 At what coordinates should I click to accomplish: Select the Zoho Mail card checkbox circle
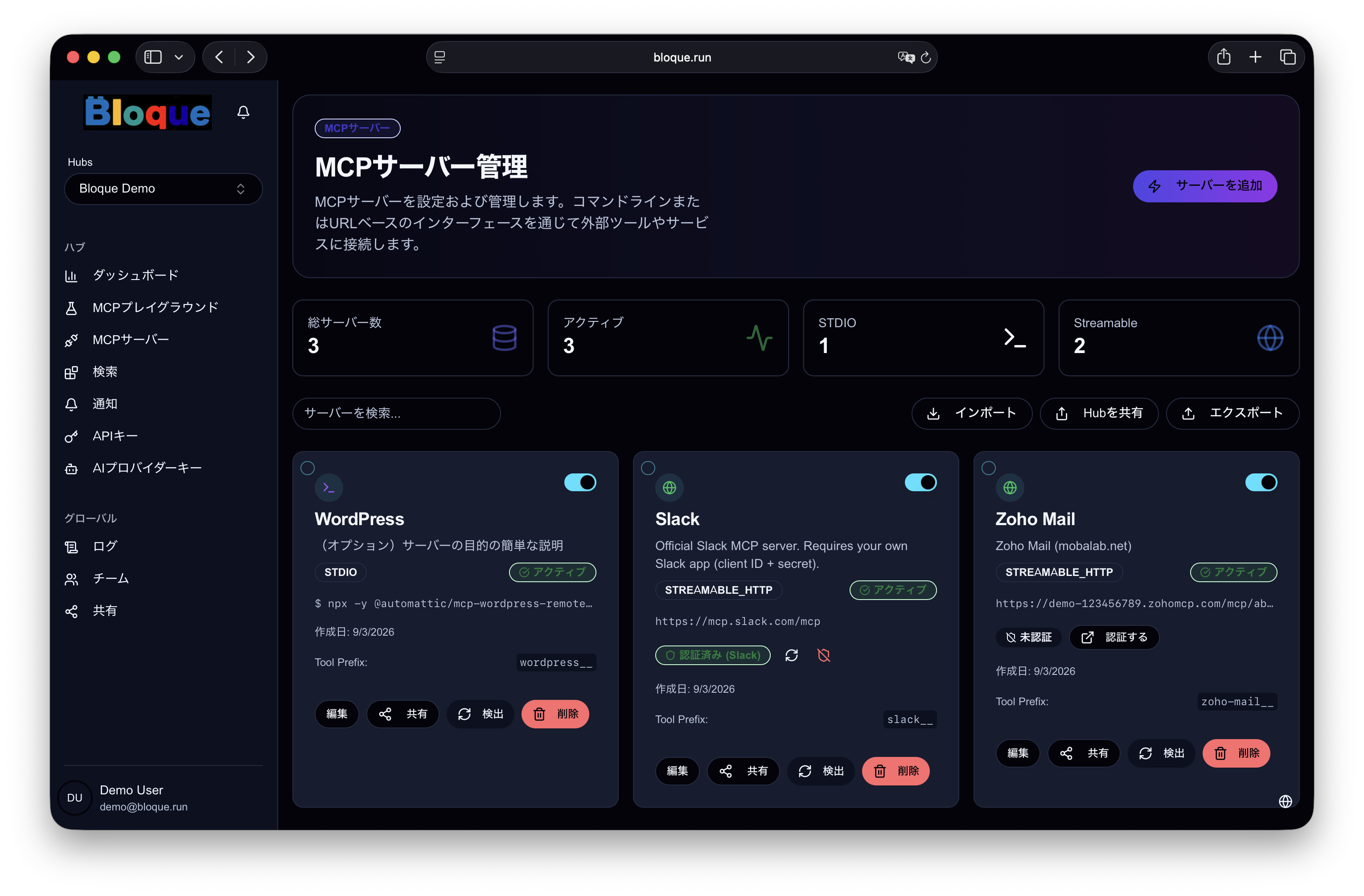click(x=989, y=468)
